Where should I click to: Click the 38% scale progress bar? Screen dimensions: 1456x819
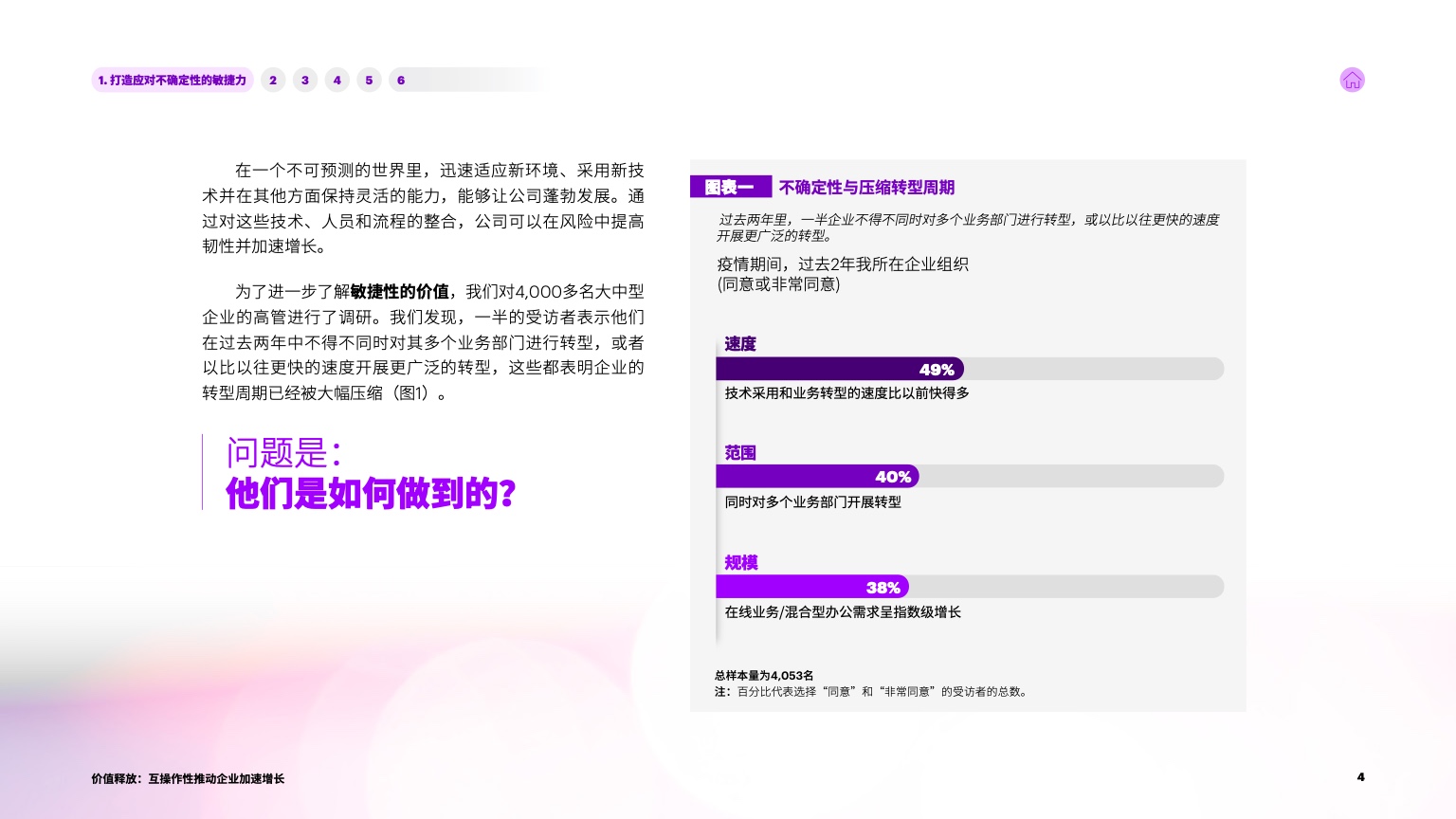pos(812,587)
